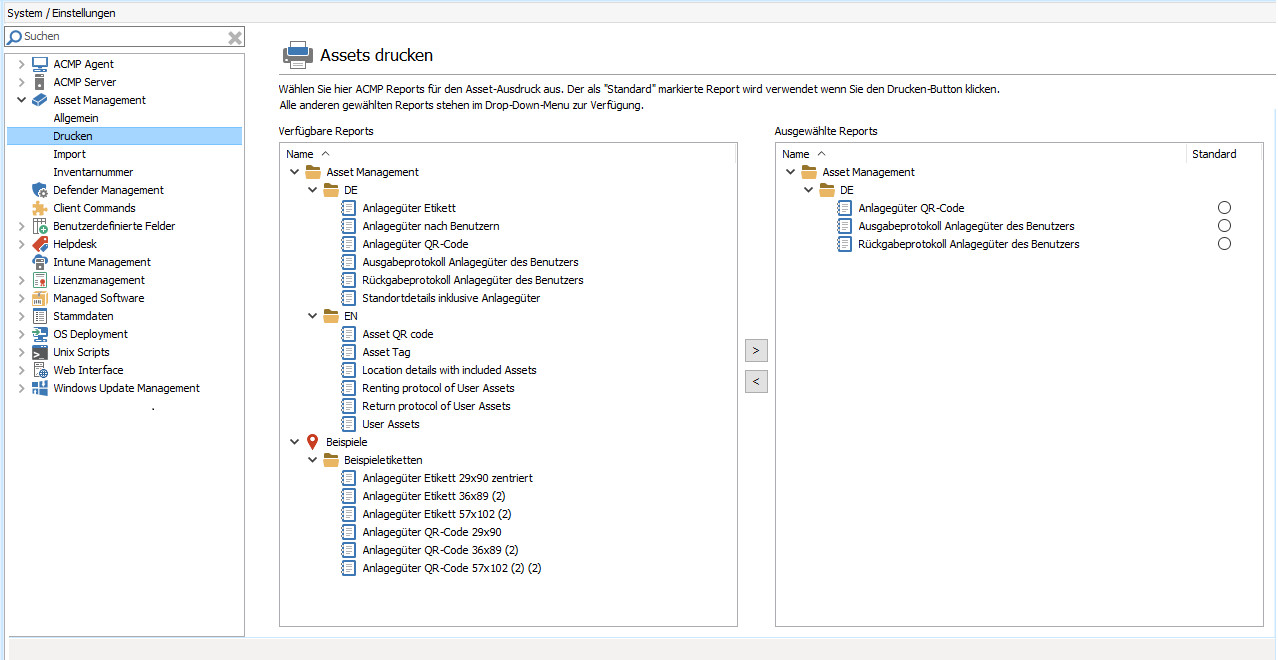The image size is (1278, 660).
Task: Open Lizenzmanagement via its sidebar icon
Action: tap(40, 279)
